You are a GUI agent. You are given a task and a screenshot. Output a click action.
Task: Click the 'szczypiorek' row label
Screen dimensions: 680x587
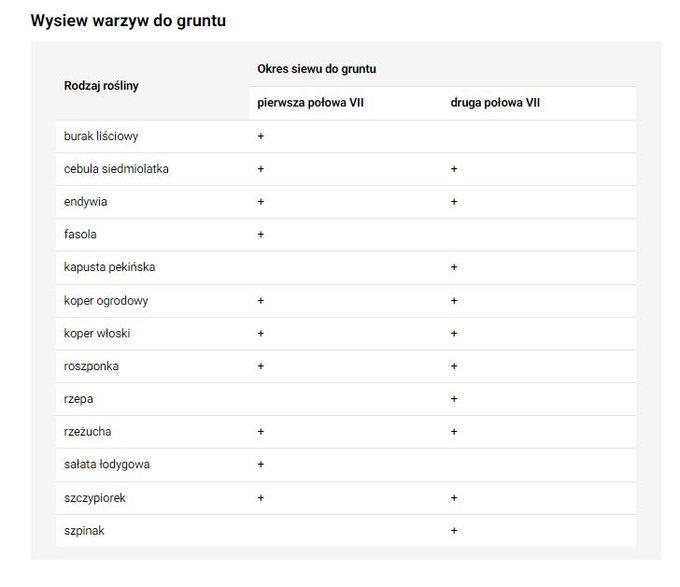(x=95, y=498)
